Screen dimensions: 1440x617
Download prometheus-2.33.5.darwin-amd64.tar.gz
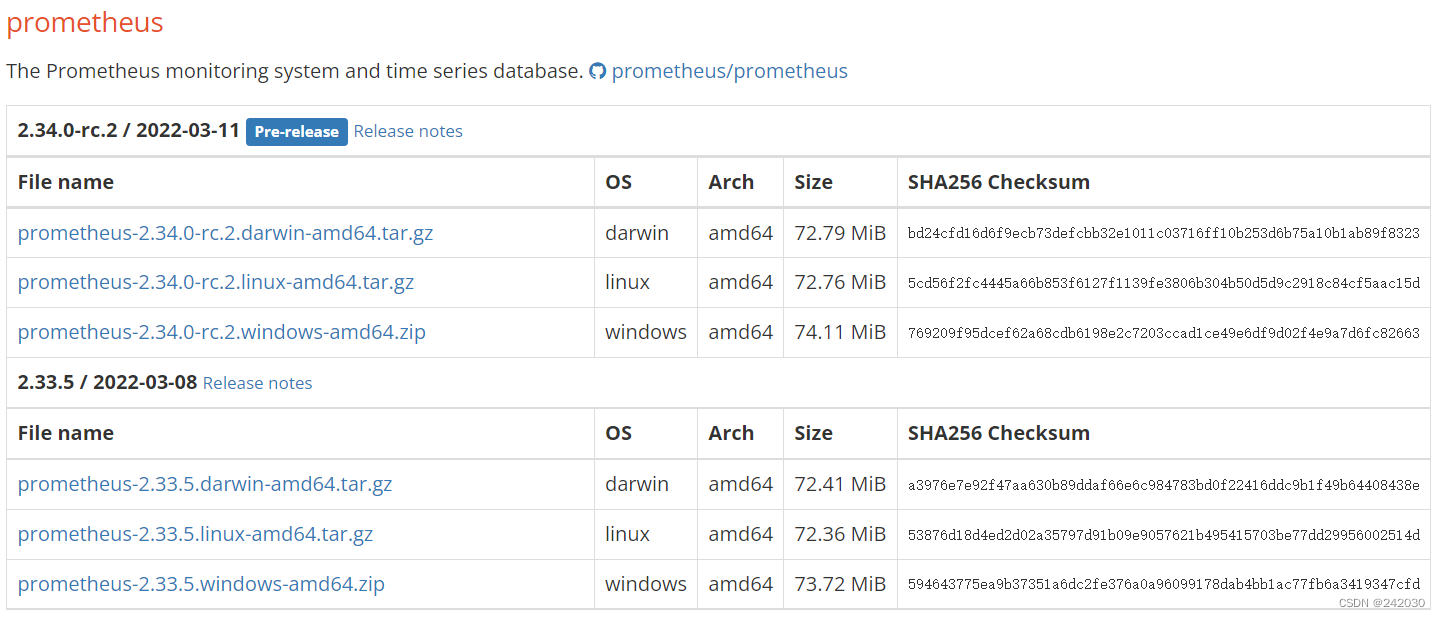[205, 484]
